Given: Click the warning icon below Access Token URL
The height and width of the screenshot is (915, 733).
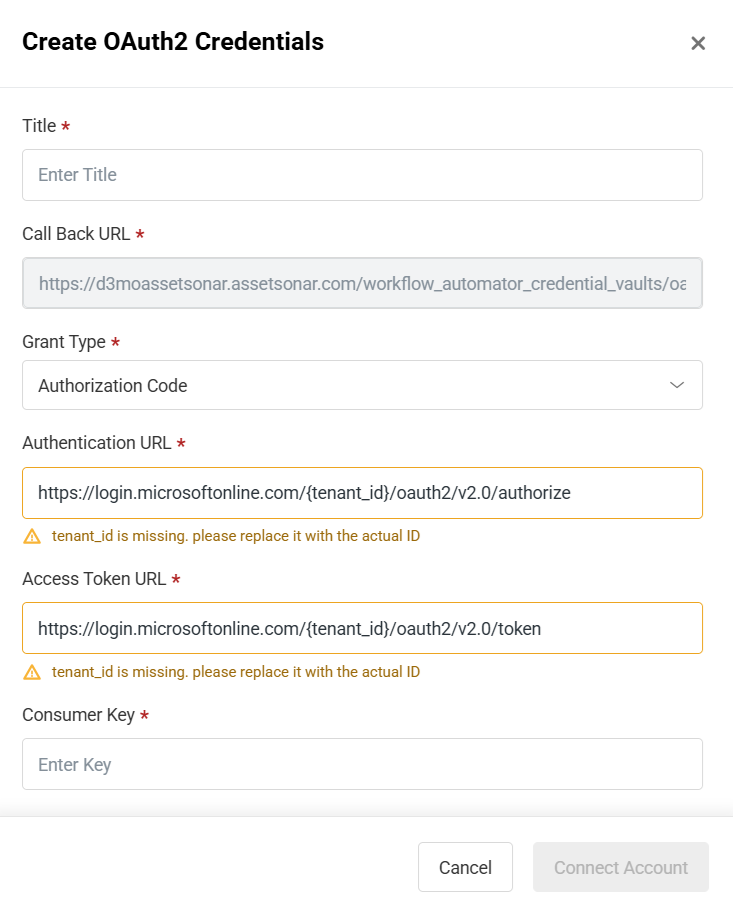Looking at the screenshot, I should [33, 672].
